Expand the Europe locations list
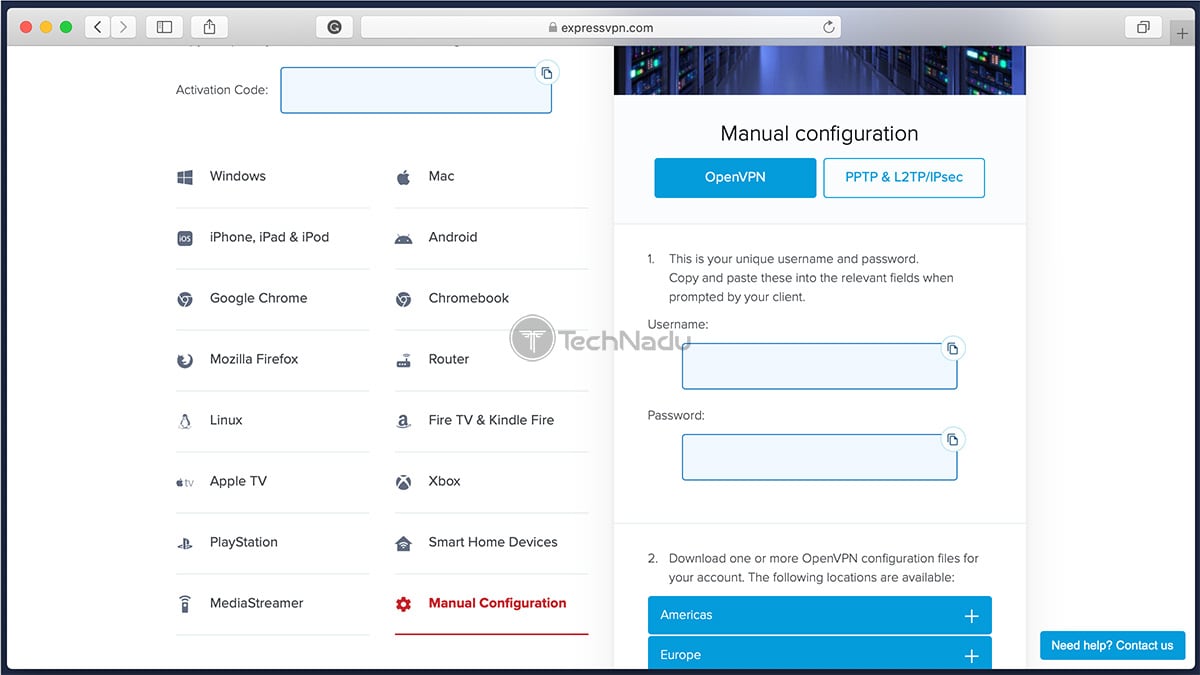The width and height of the screenshot is (1200, 675). pos(820,654)
